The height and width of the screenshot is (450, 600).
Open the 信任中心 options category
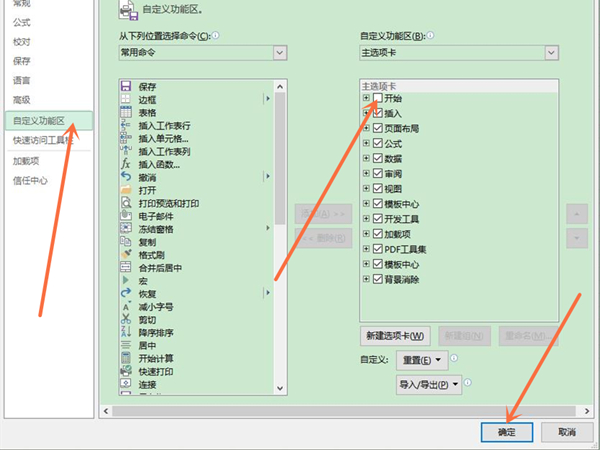(x=30, y=180)
